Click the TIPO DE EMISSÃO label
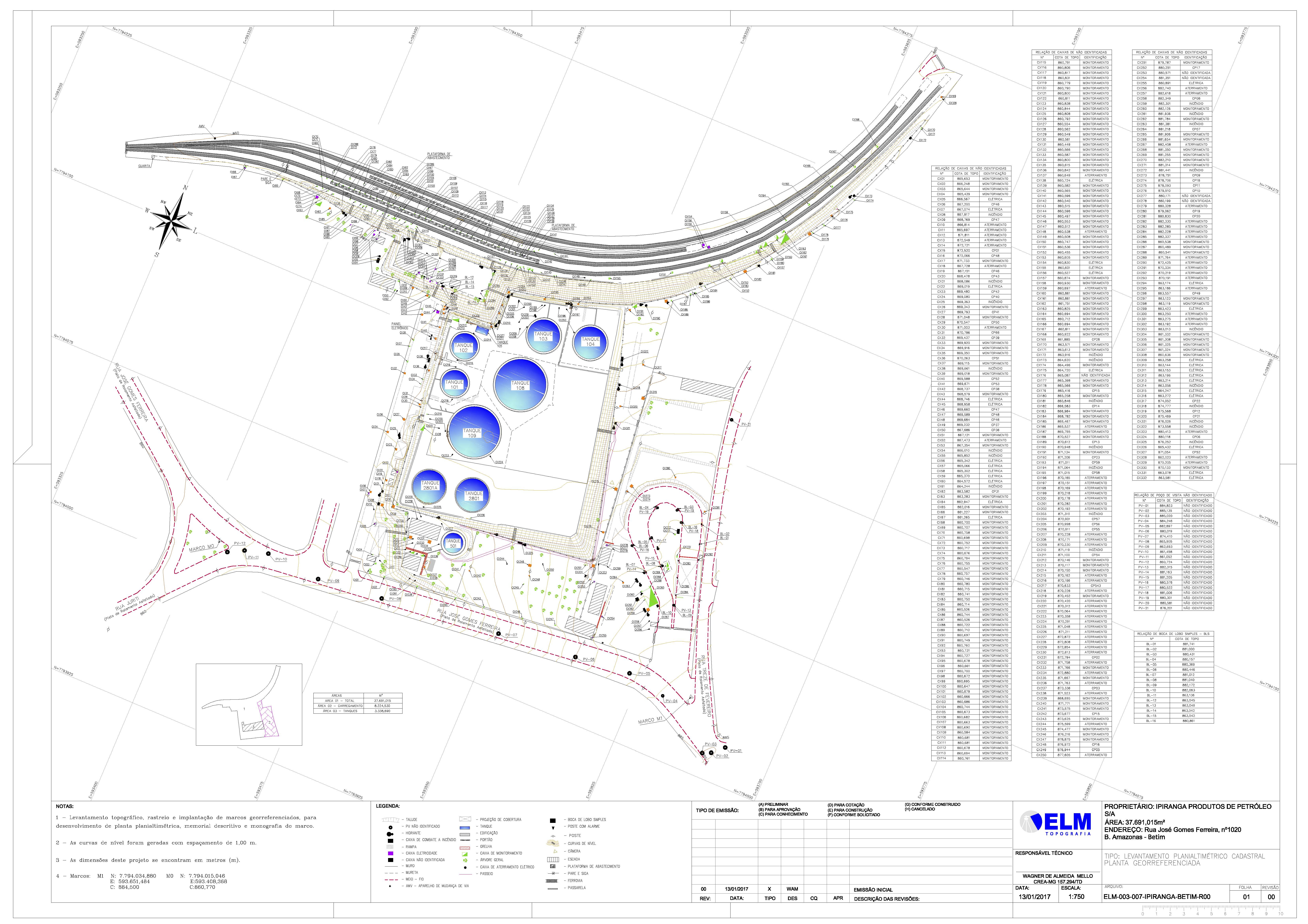The image size is (1308, 924). click(x=717, y=811)
